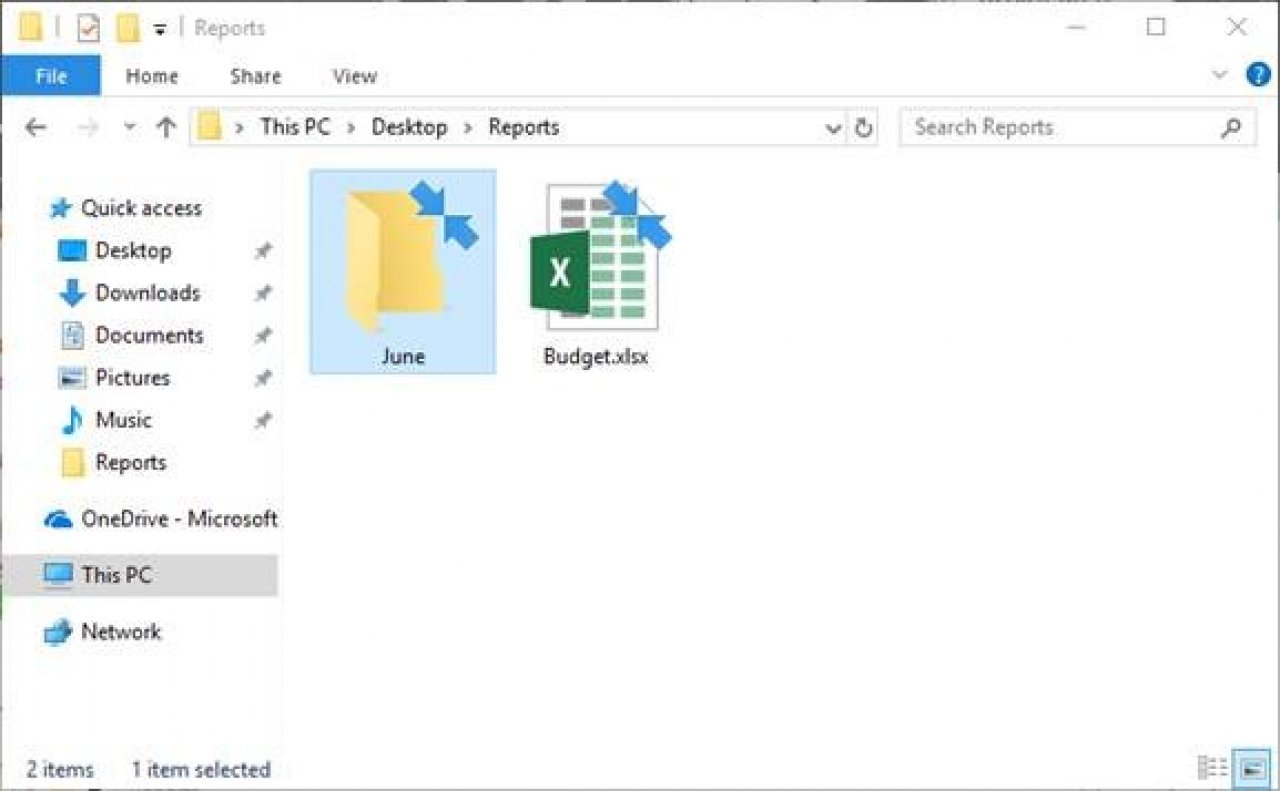Switch to the Share ribbon tab
This screenshot has width=1280, height=791.
[x=255, y=76]
